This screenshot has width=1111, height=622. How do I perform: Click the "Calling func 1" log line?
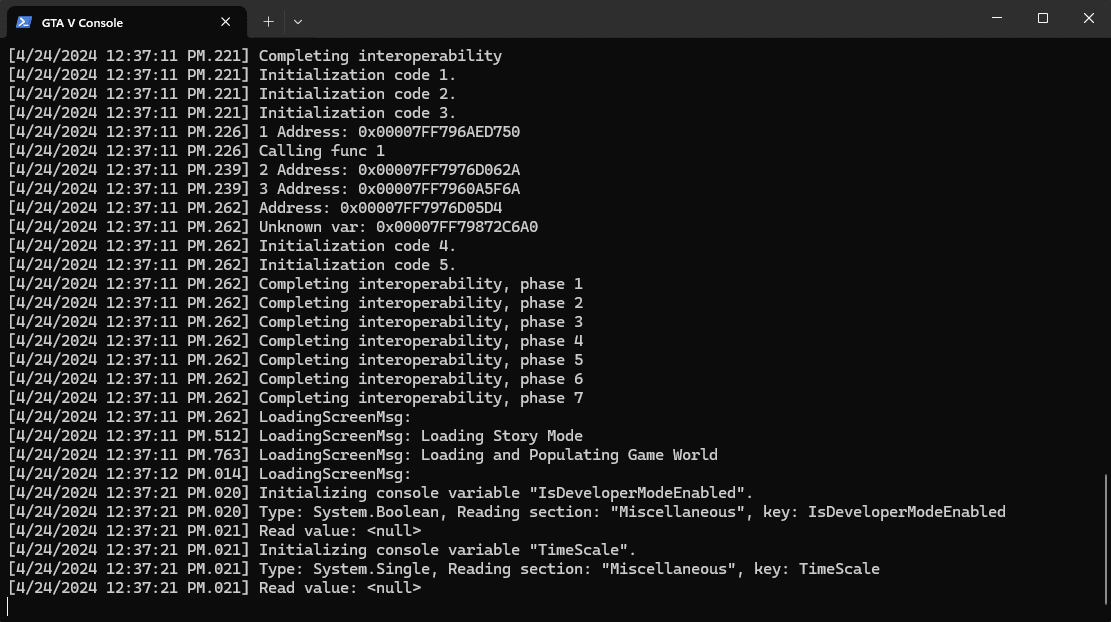pyautogui.click(x=321, y=151)
